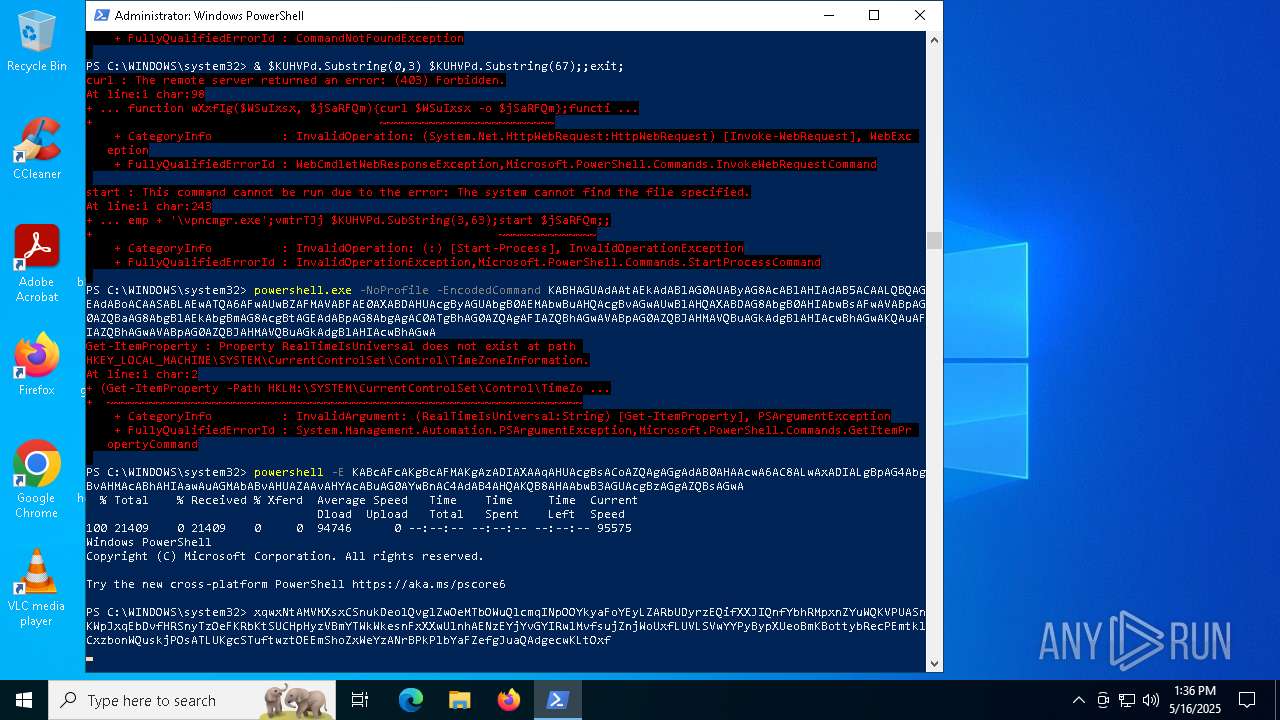This screenshot has width=1280, height=720.
Task: Launch CCleaner from the desktop
Action: click(37, 149)
